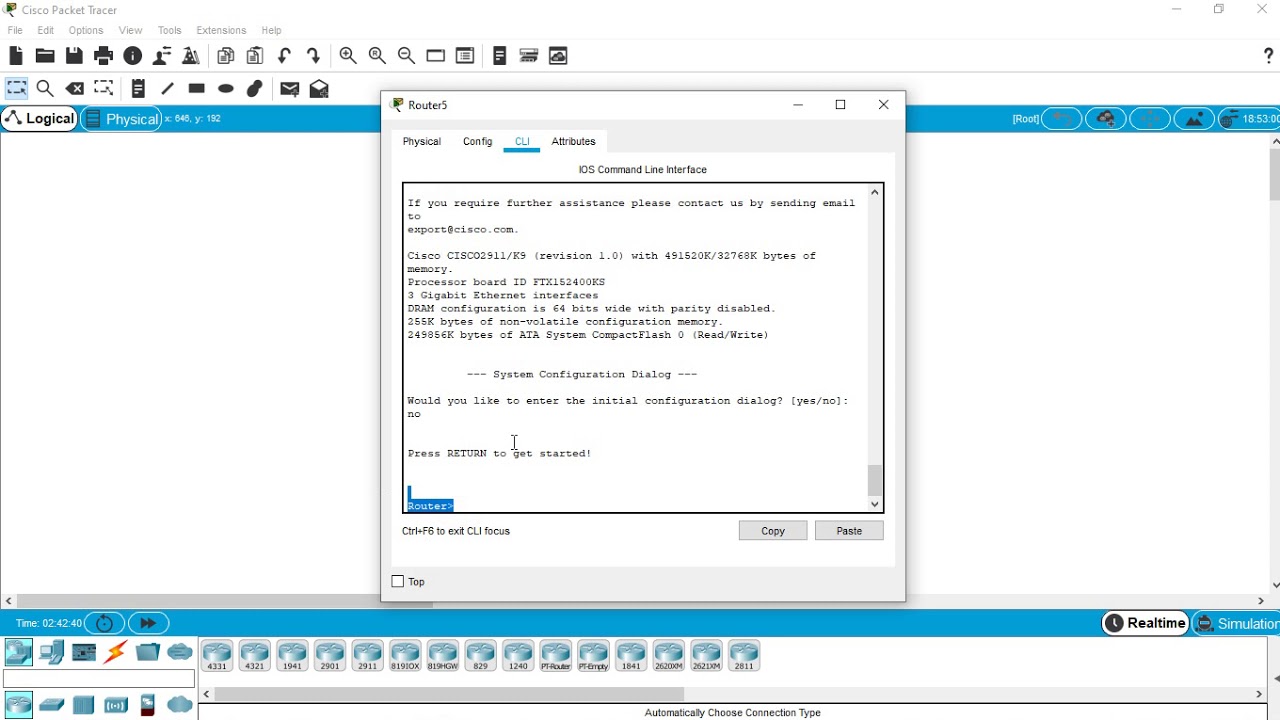1280x720 pixels.
Task: Choose the Connections lightning bolt category
Action: [116, 653]
